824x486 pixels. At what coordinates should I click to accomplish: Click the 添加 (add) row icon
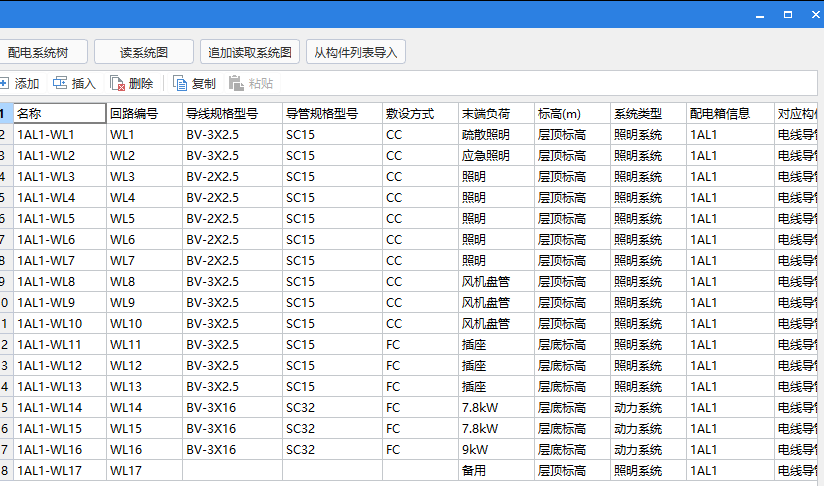click(4, 83)
